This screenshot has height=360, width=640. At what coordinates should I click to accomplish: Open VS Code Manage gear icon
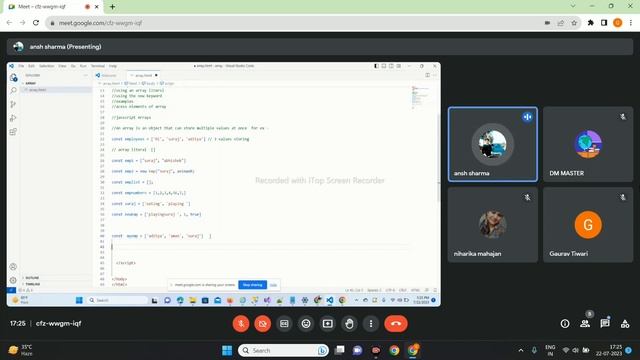tap(13, 280)
